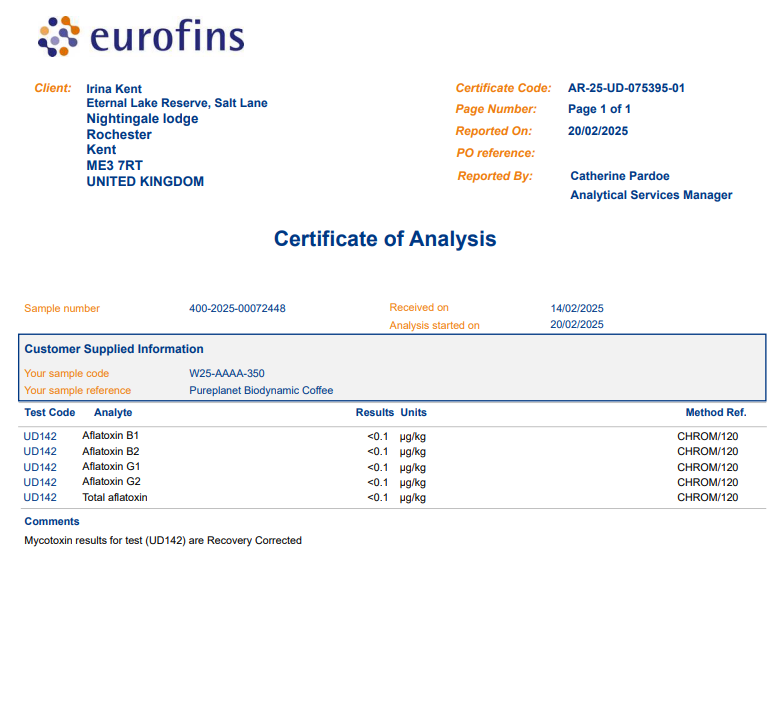Select sample number 400-2025-00072448

[237, 308]
